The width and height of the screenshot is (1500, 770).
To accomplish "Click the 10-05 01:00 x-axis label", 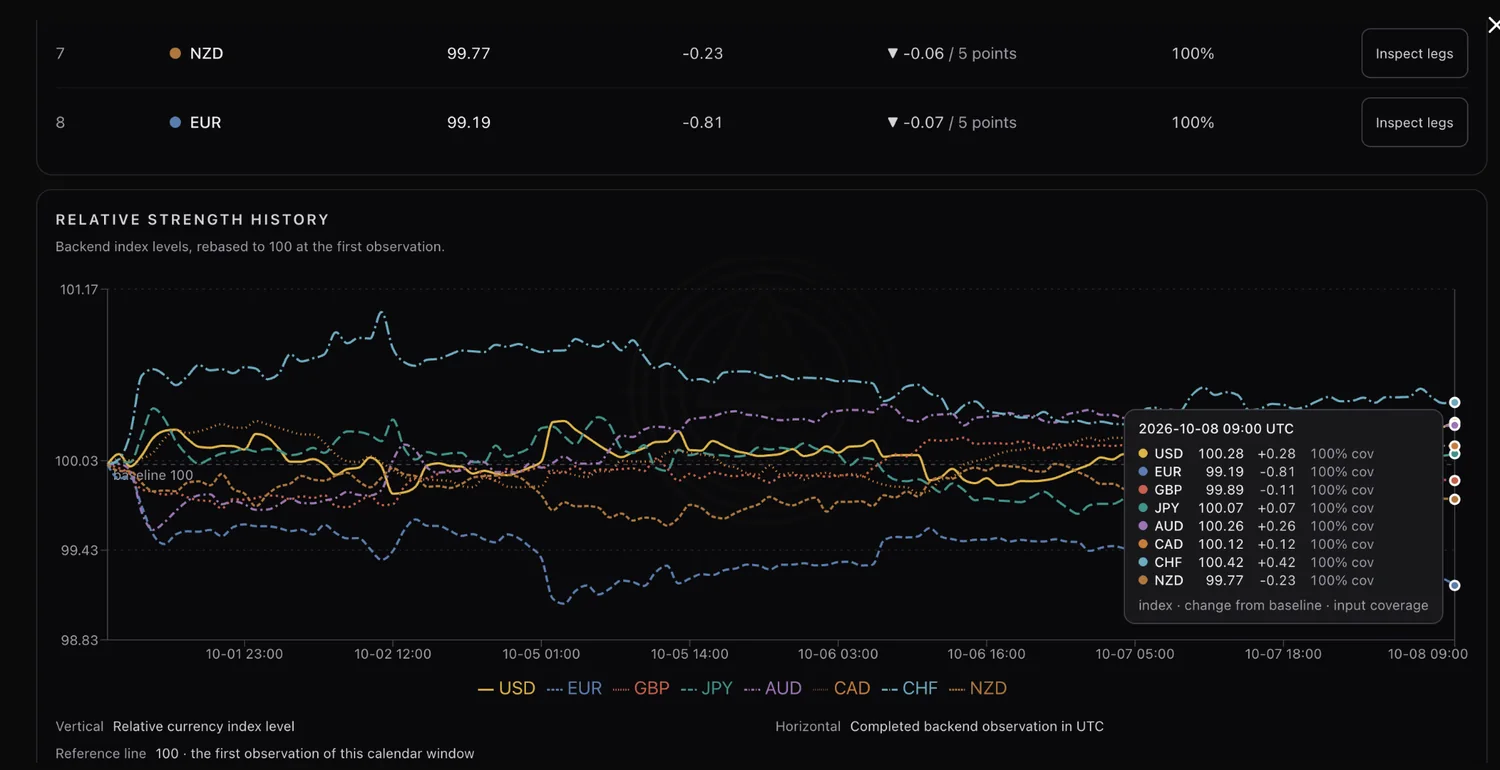I will tap(541, 654).
